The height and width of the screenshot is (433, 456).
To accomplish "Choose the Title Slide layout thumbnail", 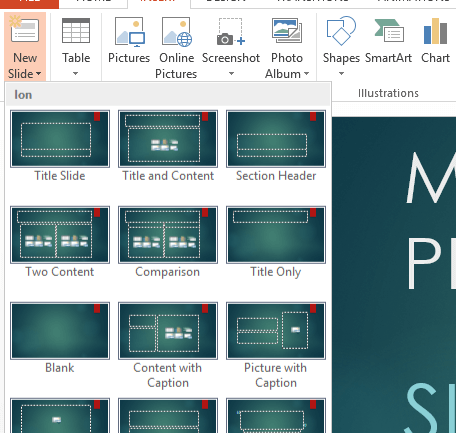I will point(60,139).
